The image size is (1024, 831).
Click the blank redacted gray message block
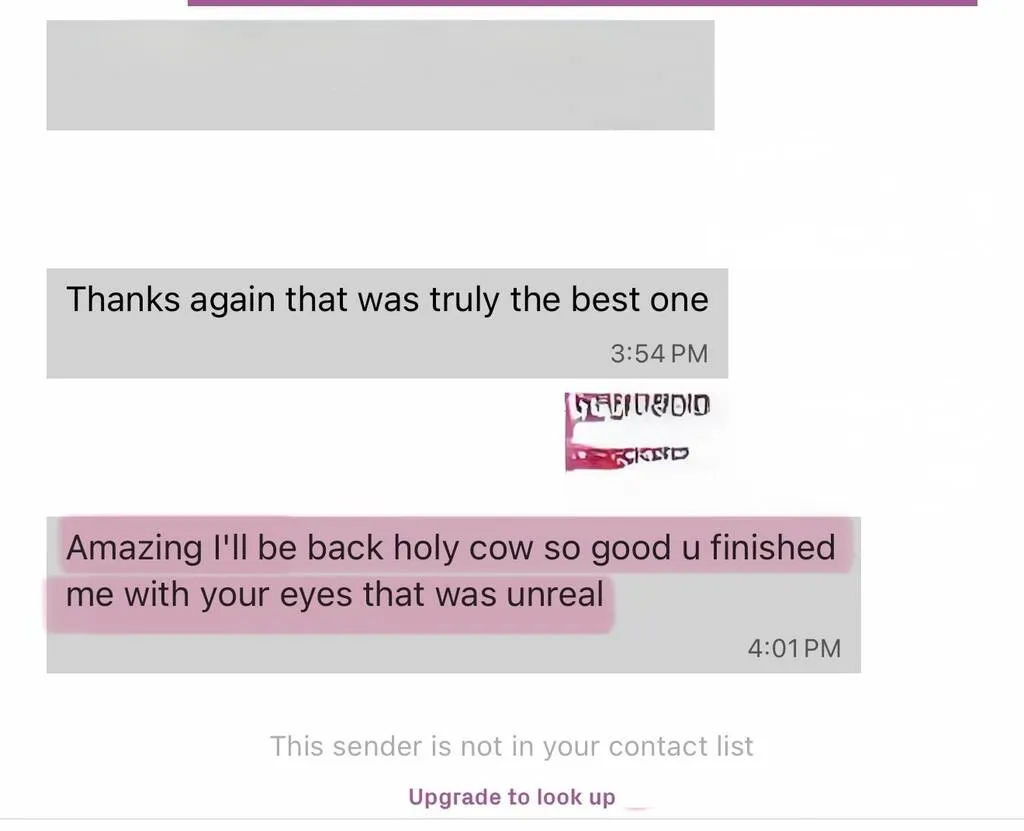(x=380, y=75)
